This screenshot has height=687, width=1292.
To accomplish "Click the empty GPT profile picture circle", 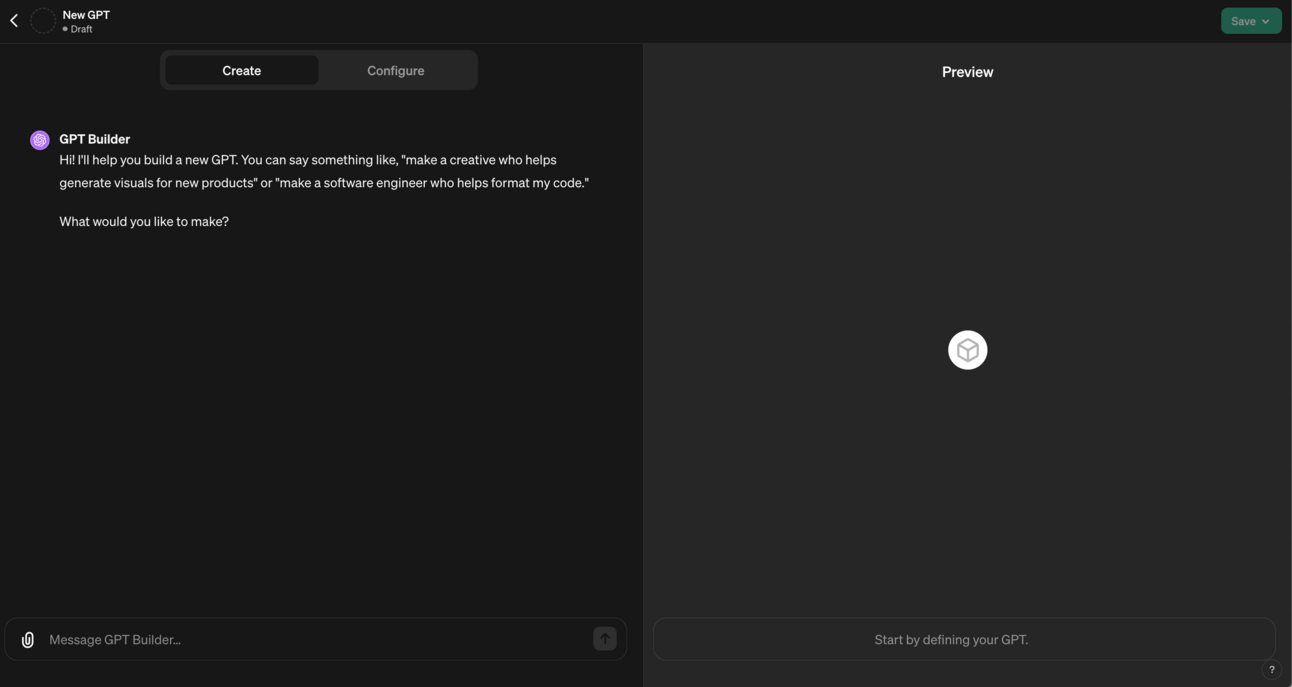I will tap(43, 21).
